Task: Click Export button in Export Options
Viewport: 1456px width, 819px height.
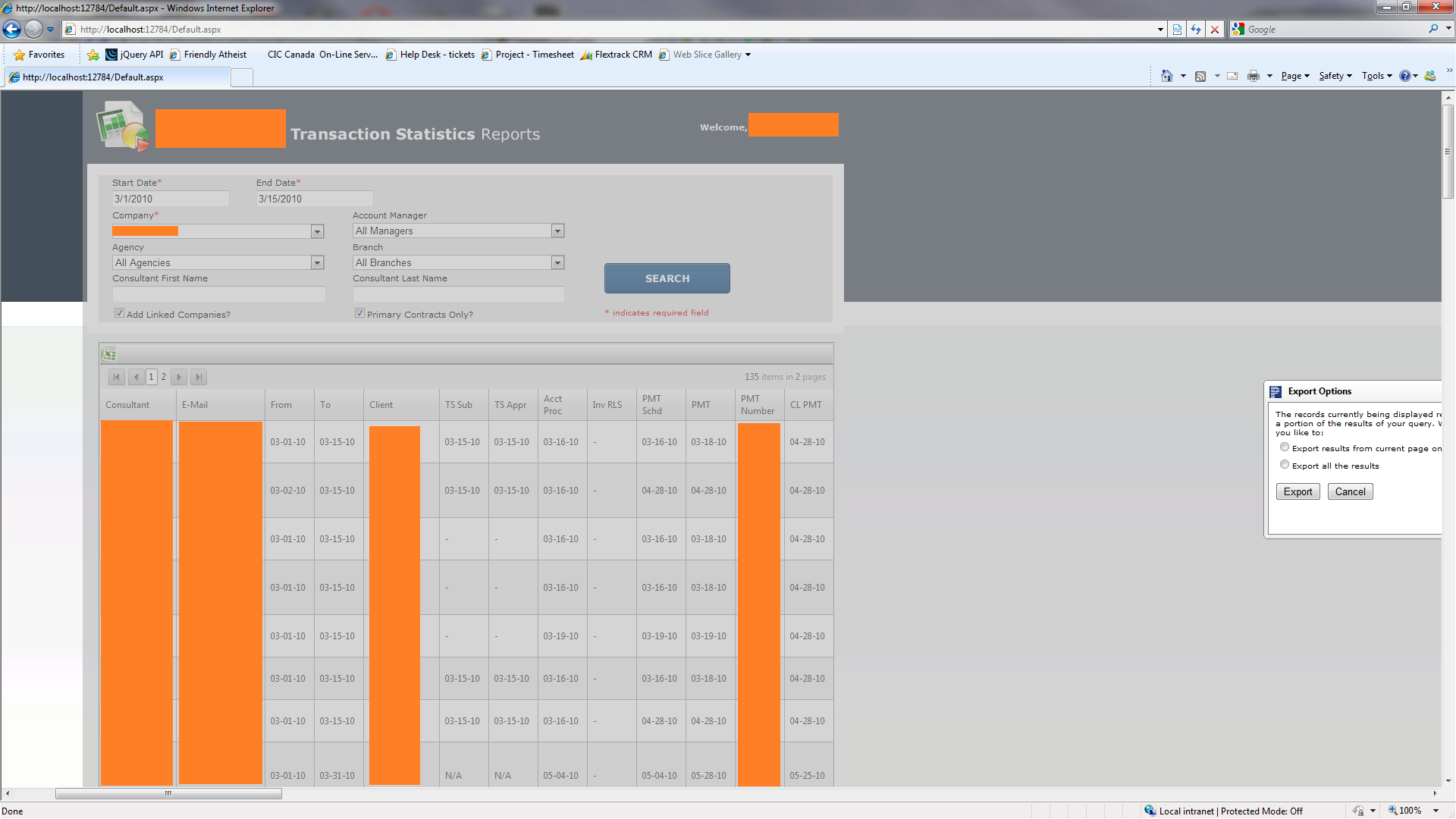Action: (x=1298, y=492)
